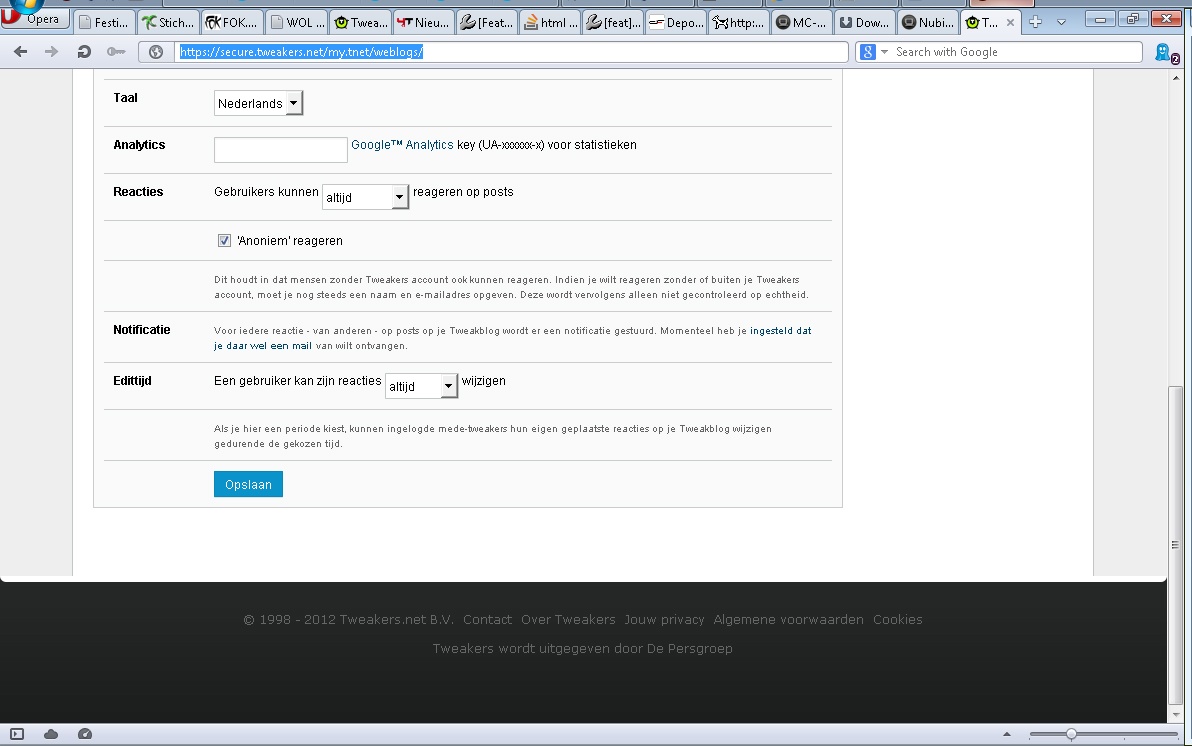Open the Google Analytics link

(402, 144)
